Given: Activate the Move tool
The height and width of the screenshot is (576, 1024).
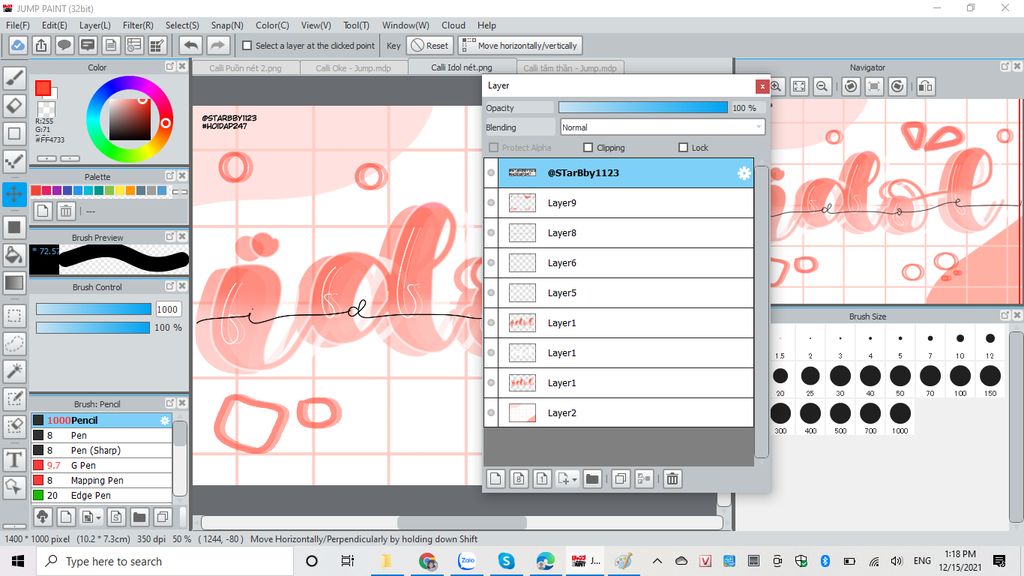Looking at the screenshot, I should (14, 194).
